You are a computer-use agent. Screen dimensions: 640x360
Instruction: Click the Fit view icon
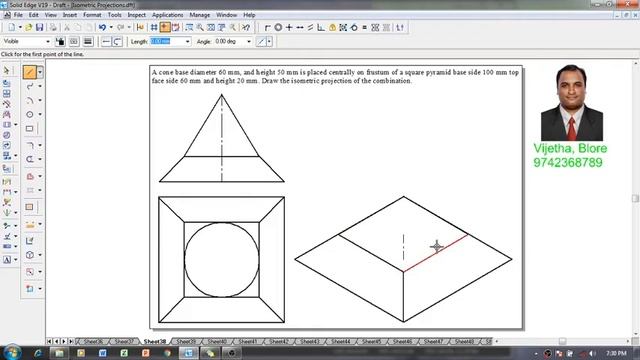pos(211,28)
